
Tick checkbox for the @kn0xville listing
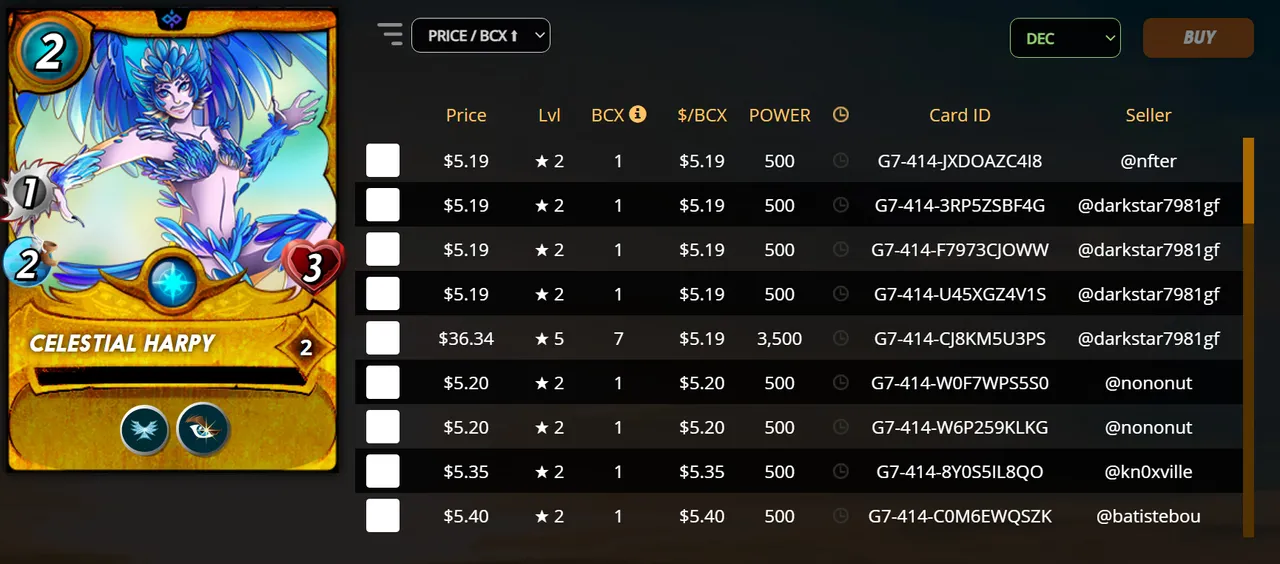[x=383, y=471]
